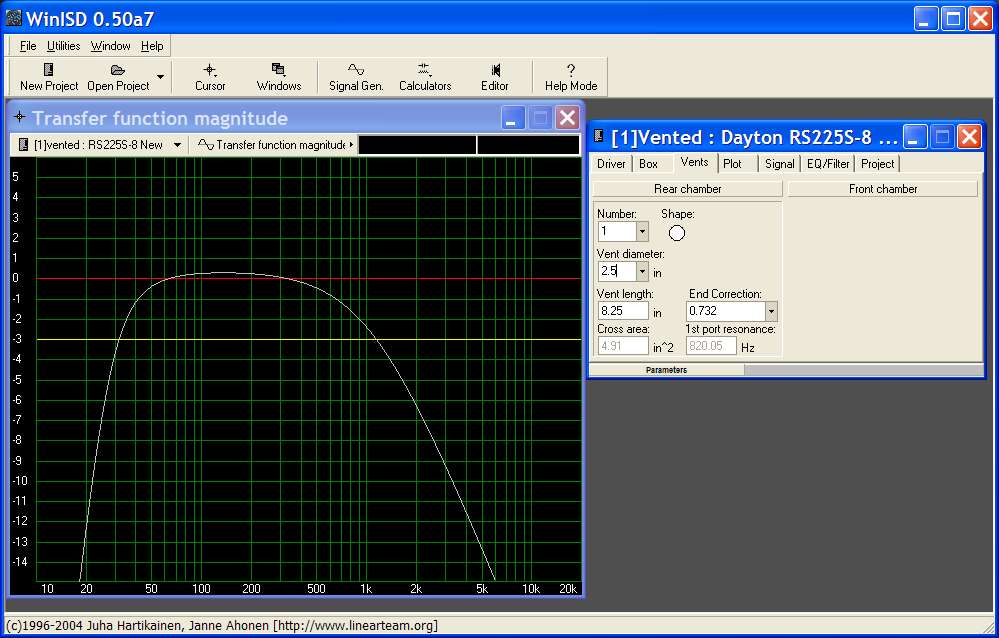This screenshot has height=638, width=999.
Task: Open the Windows toolbar menu
Action: pyautogui.click(x=278, y=77)
